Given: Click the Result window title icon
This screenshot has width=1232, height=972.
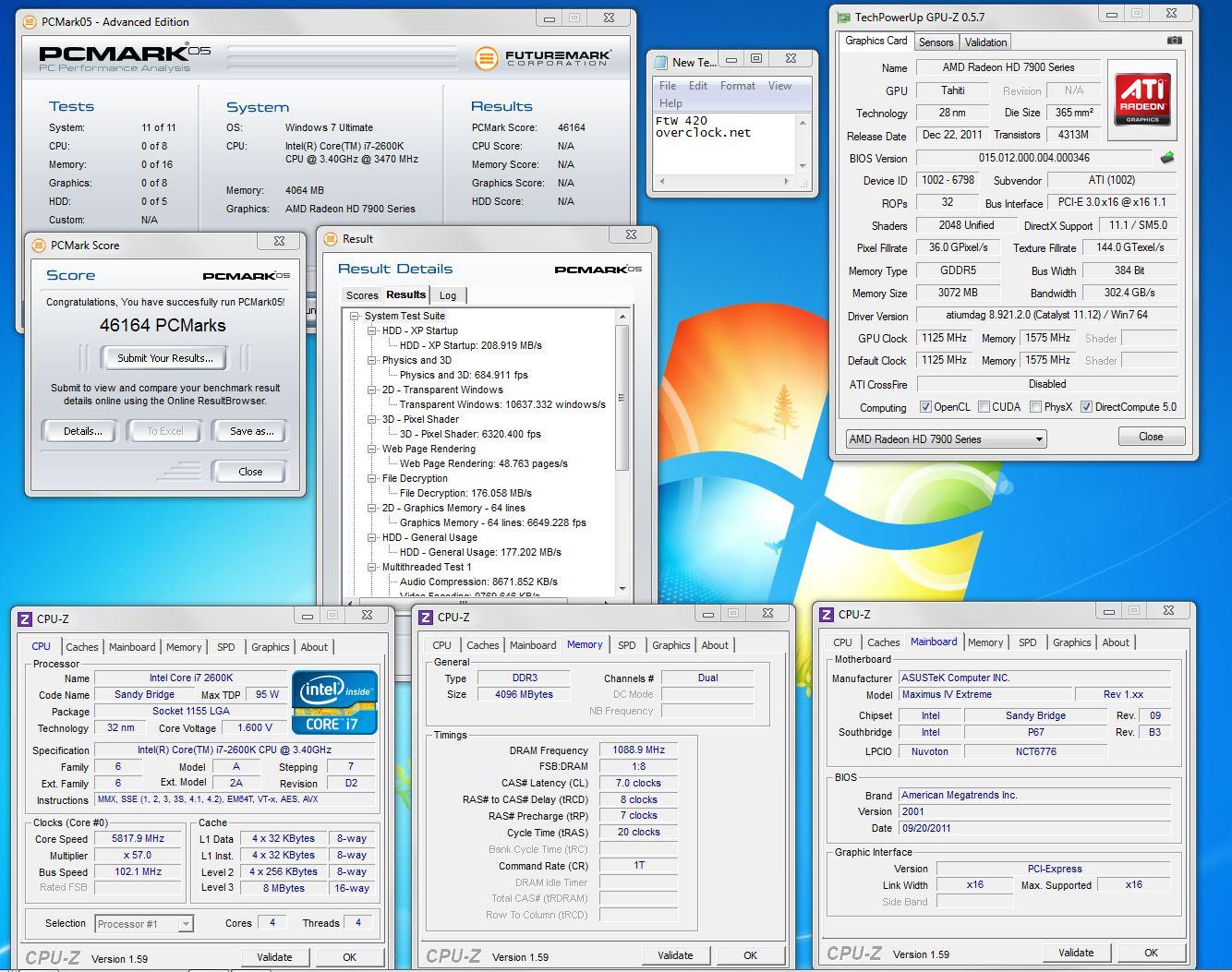Looking at the screenshot, I should pos(331,238).
